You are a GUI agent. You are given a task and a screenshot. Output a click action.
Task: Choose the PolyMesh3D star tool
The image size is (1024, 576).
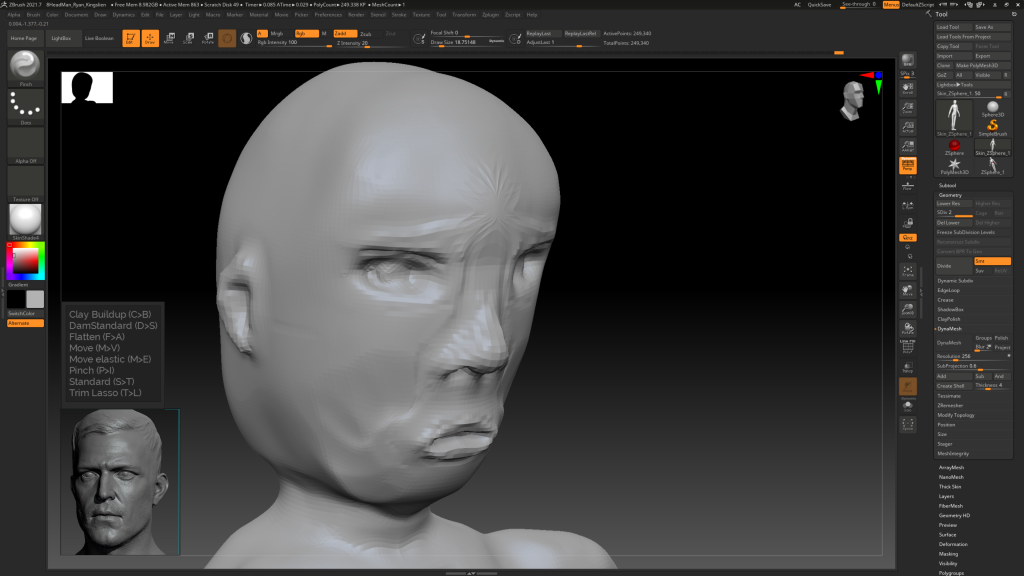tap(954, 163)
